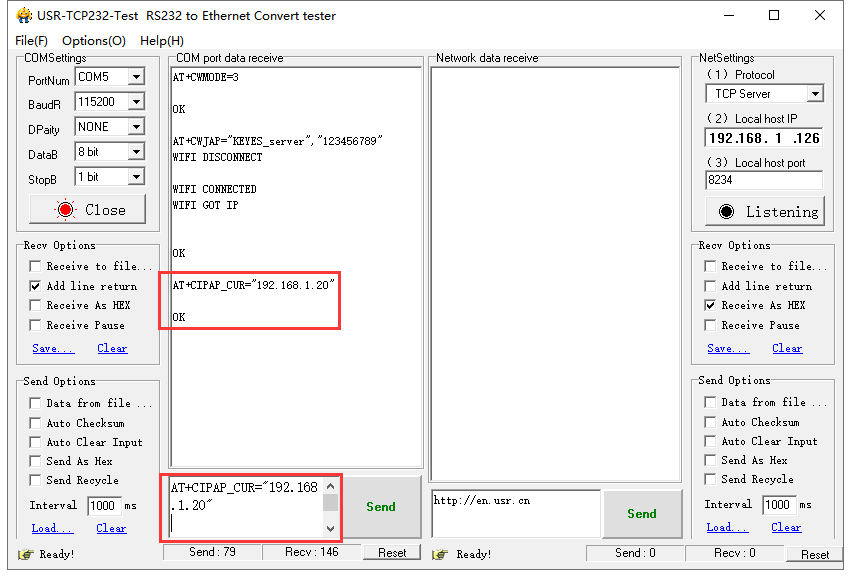Reset the network send/receive counters
The height and width of the screenshot is (577, 851).
815,554
